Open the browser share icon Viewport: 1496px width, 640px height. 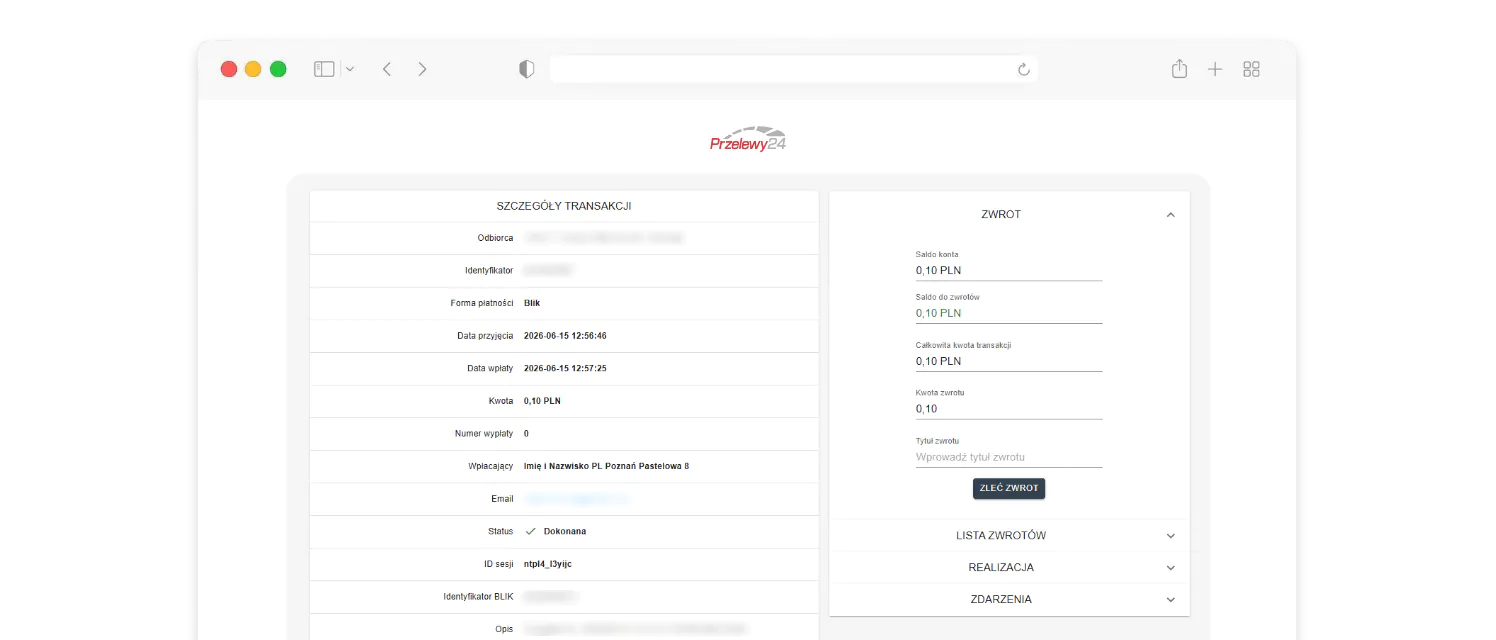pos(1179,68)
